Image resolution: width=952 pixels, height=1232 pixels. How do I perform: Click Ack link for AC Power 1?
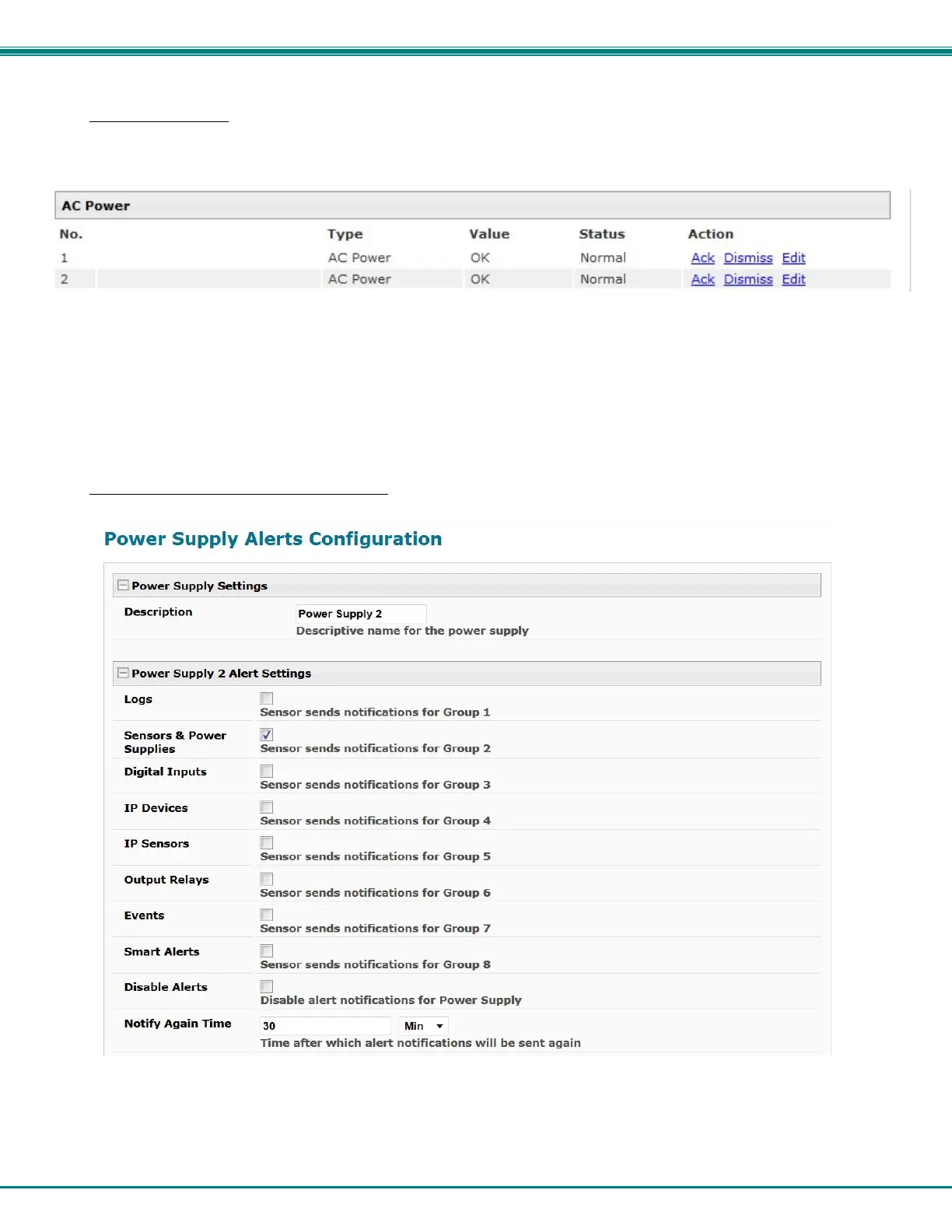pyautogui.click(x=702, y=258)
